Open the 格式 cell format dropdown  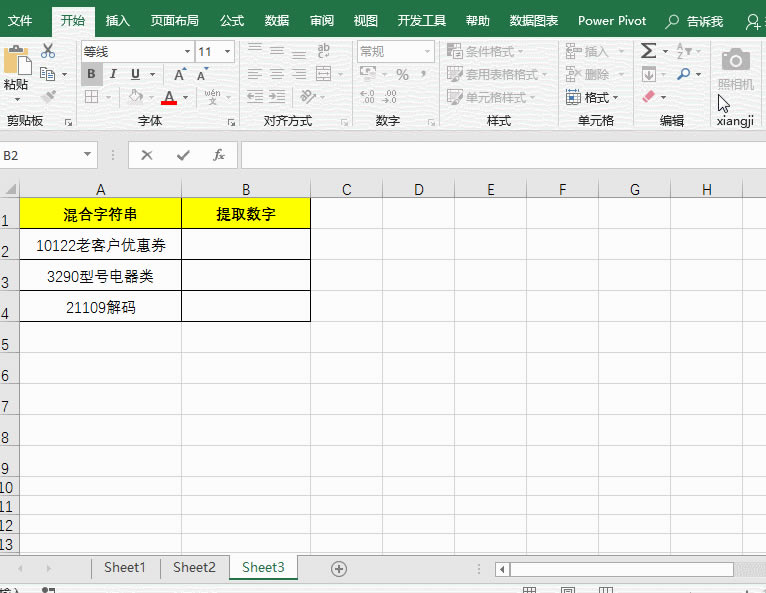coord(592,97)
